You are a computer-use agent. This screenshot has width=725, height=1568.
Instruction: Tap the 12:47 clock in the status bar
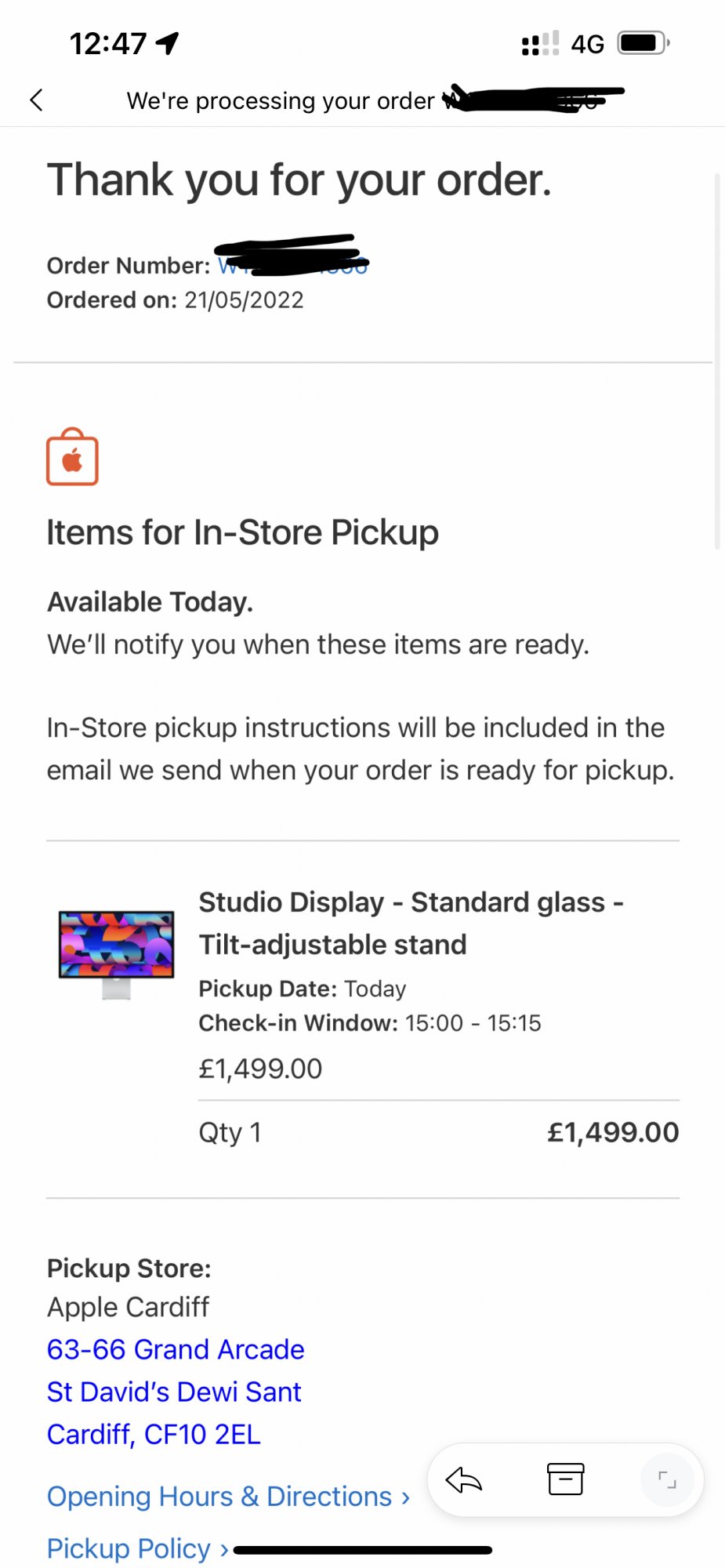tap(107, 43)
